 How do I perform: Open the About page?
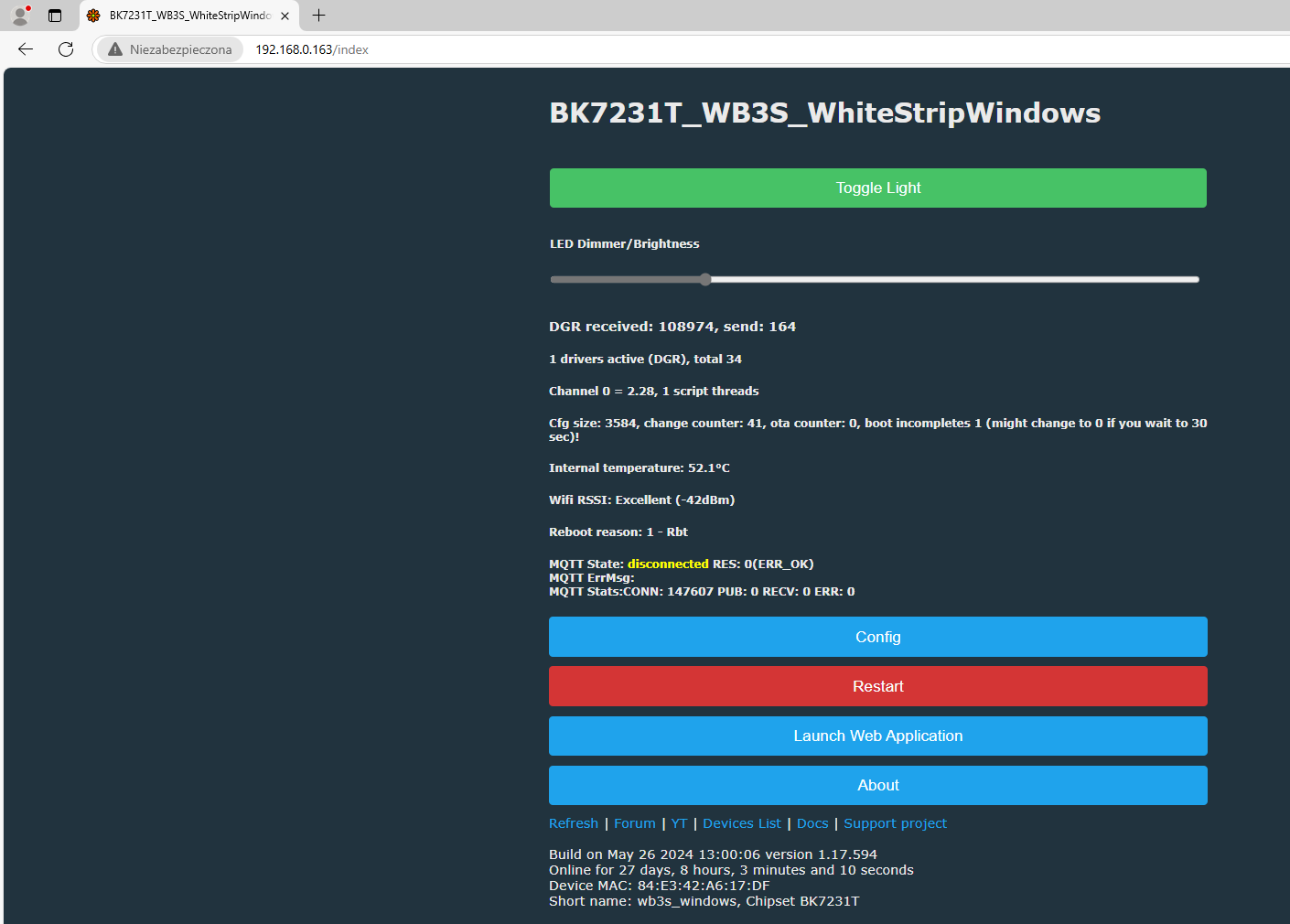click(878, 785)
